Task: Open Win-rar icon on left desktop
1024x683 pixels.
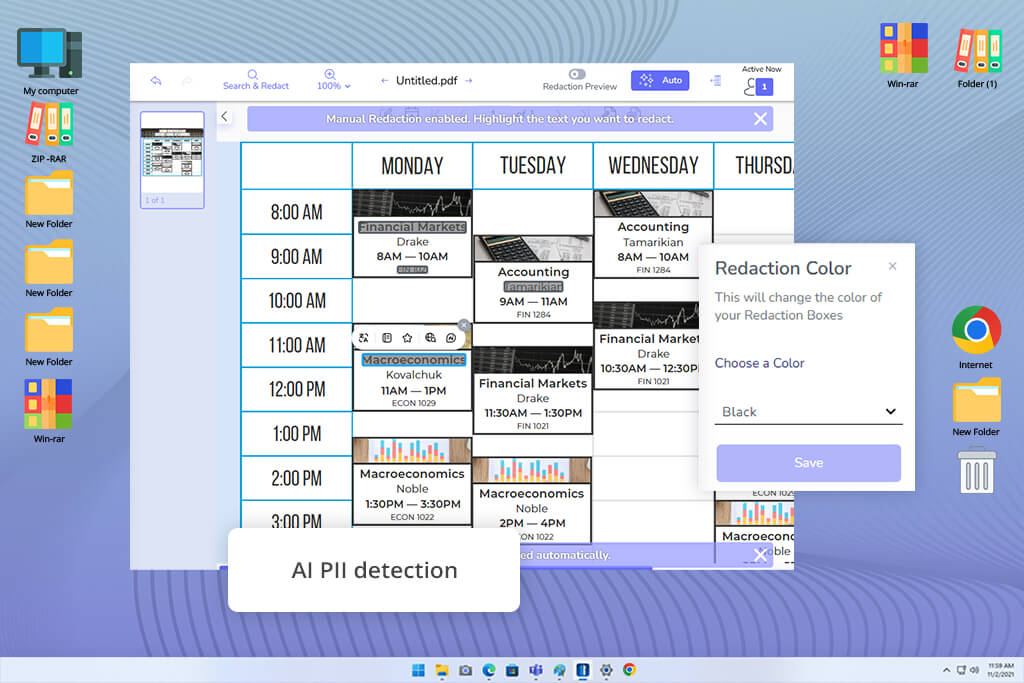Action: click(x=49, y=410)
